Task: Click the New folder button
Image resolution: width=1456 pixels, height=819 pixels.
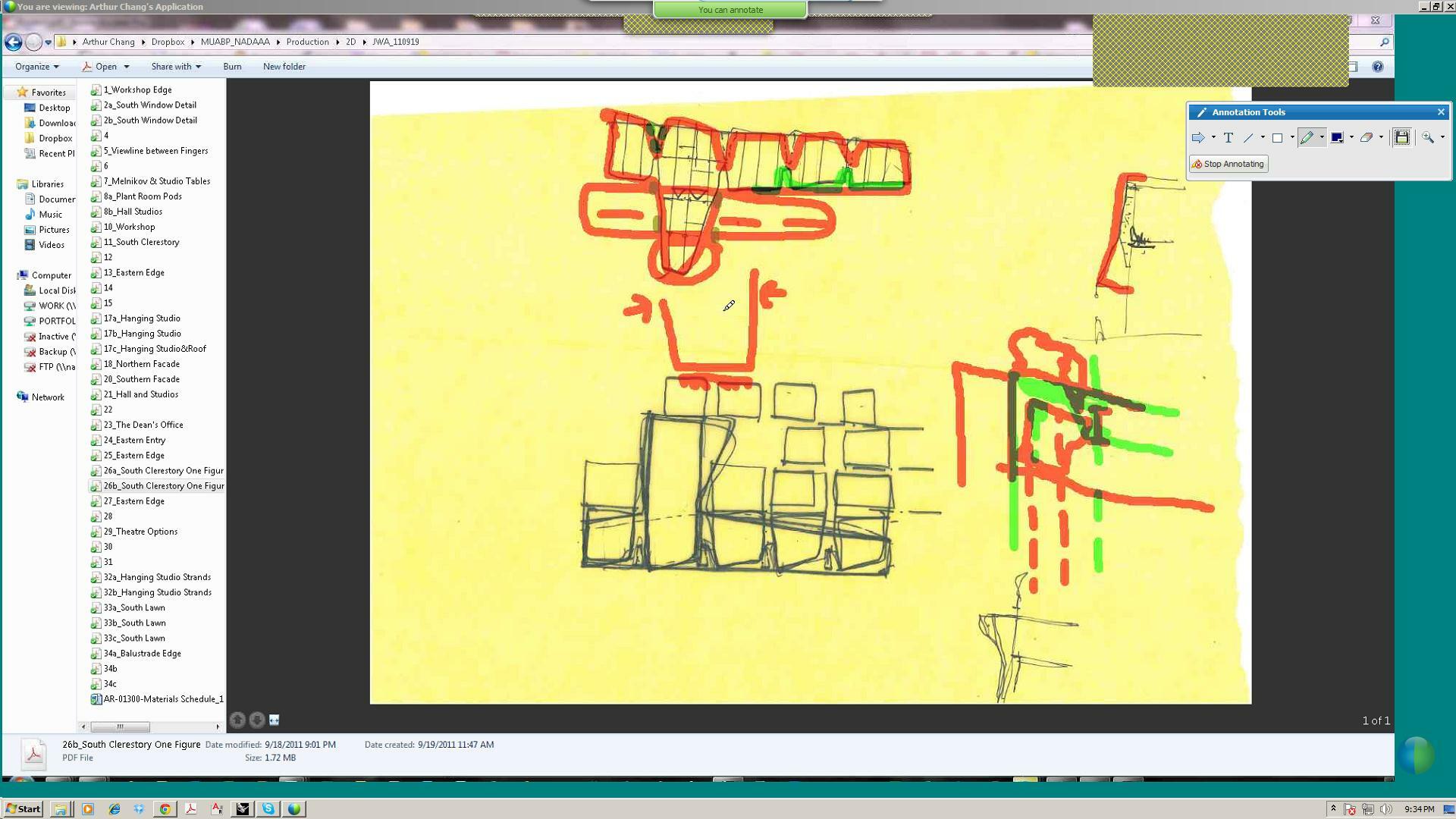Action: (284, 67)
